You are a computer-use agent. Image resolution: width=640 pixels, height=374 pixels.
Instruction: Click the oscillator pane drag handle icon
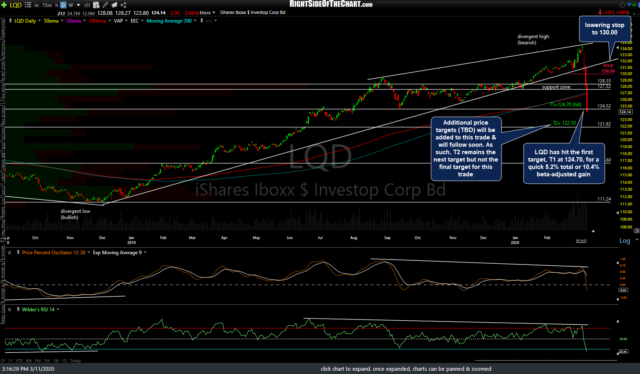pyautogui.click(x=18, y=253)
